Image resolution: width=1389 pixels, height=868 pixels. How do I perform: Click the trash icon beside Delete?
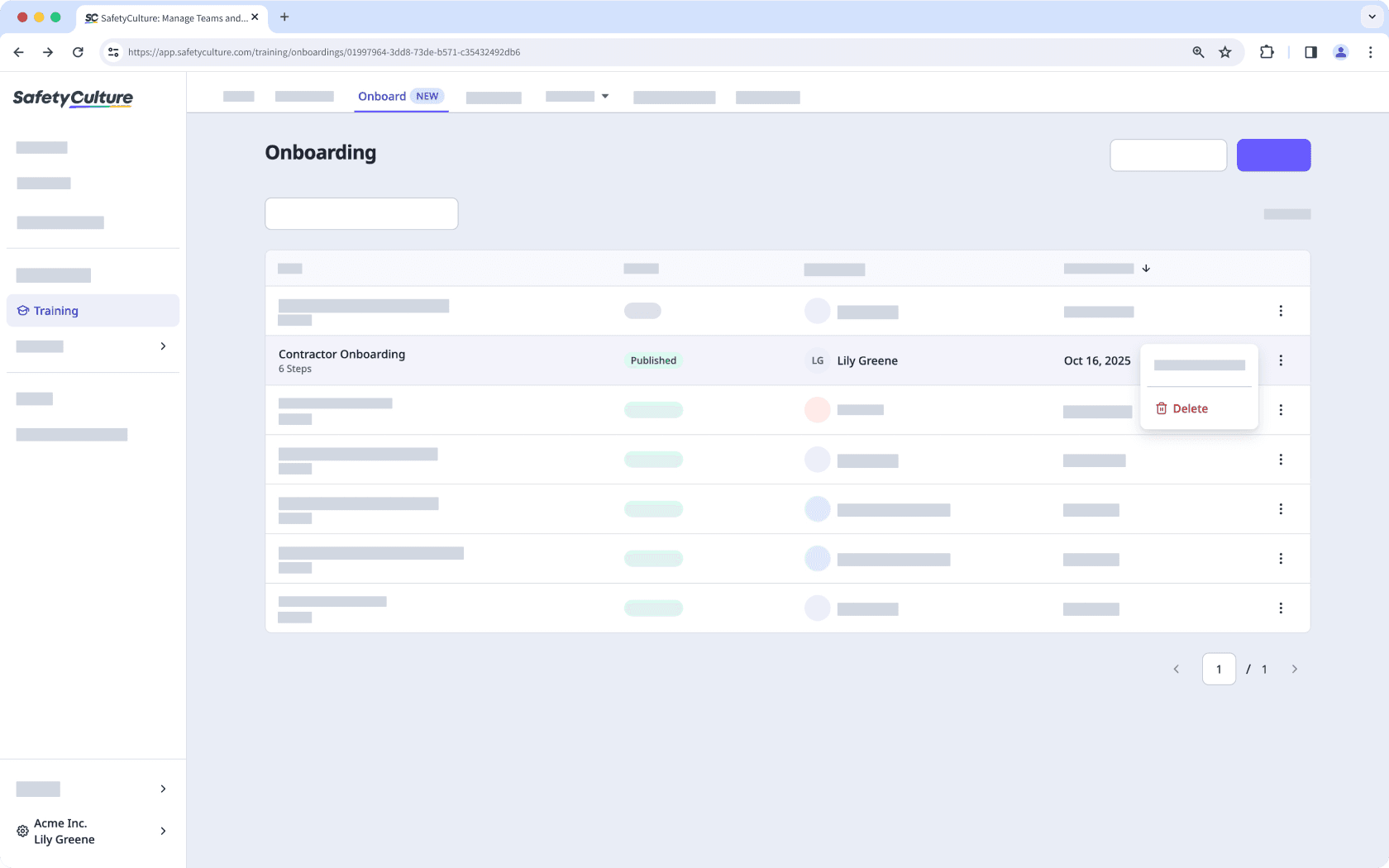[x=1162, y=408]
